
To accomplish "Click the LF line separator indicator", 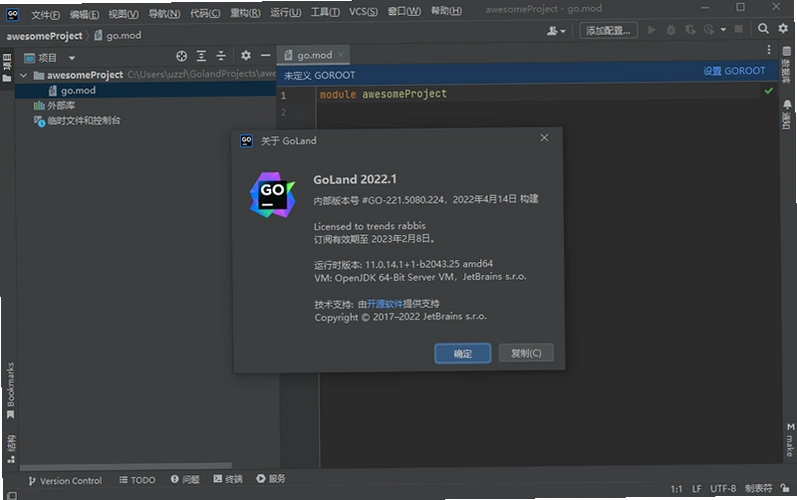I will coord(696,489).
